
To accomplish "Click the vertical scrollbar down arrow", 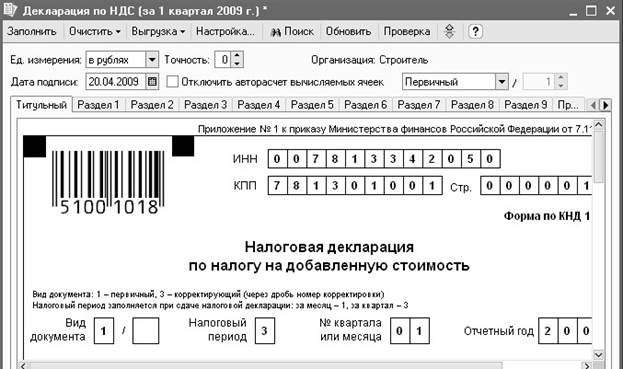I will point(598,354).
